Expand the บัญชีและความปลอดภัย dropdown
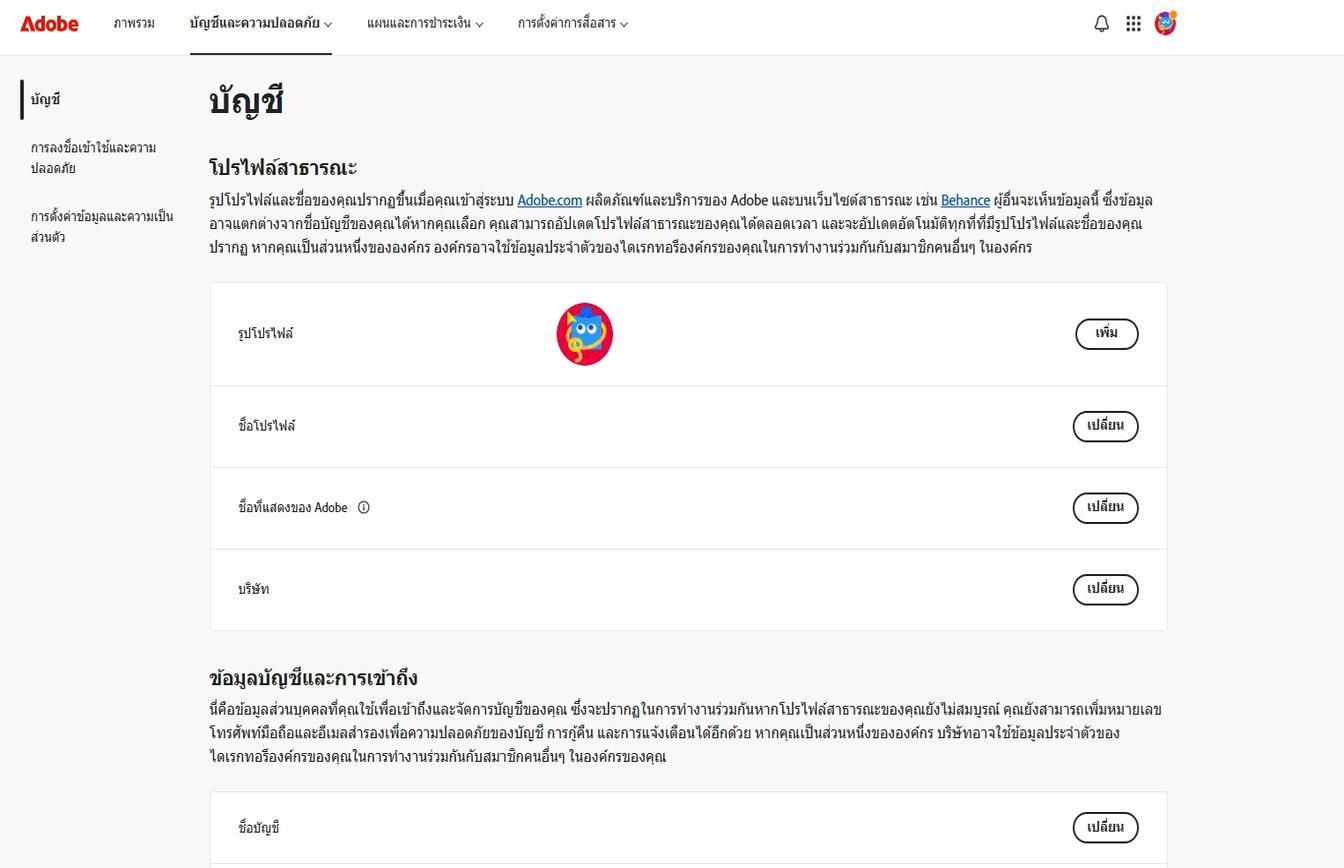1344x868 pixels. (261, 24)
